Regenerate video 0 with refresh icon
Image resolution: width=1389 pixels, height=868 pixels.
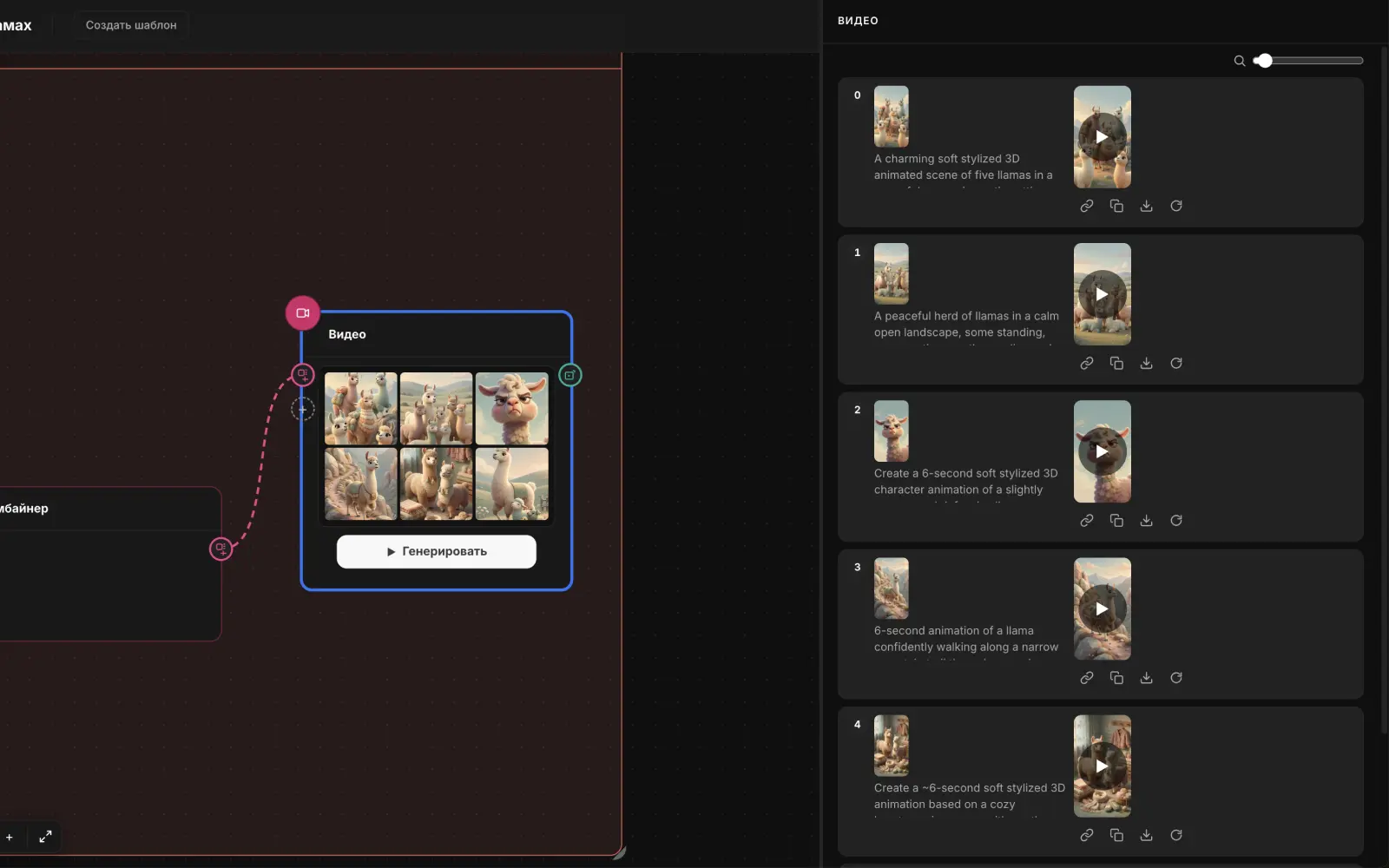click(x=1176, y=206)
